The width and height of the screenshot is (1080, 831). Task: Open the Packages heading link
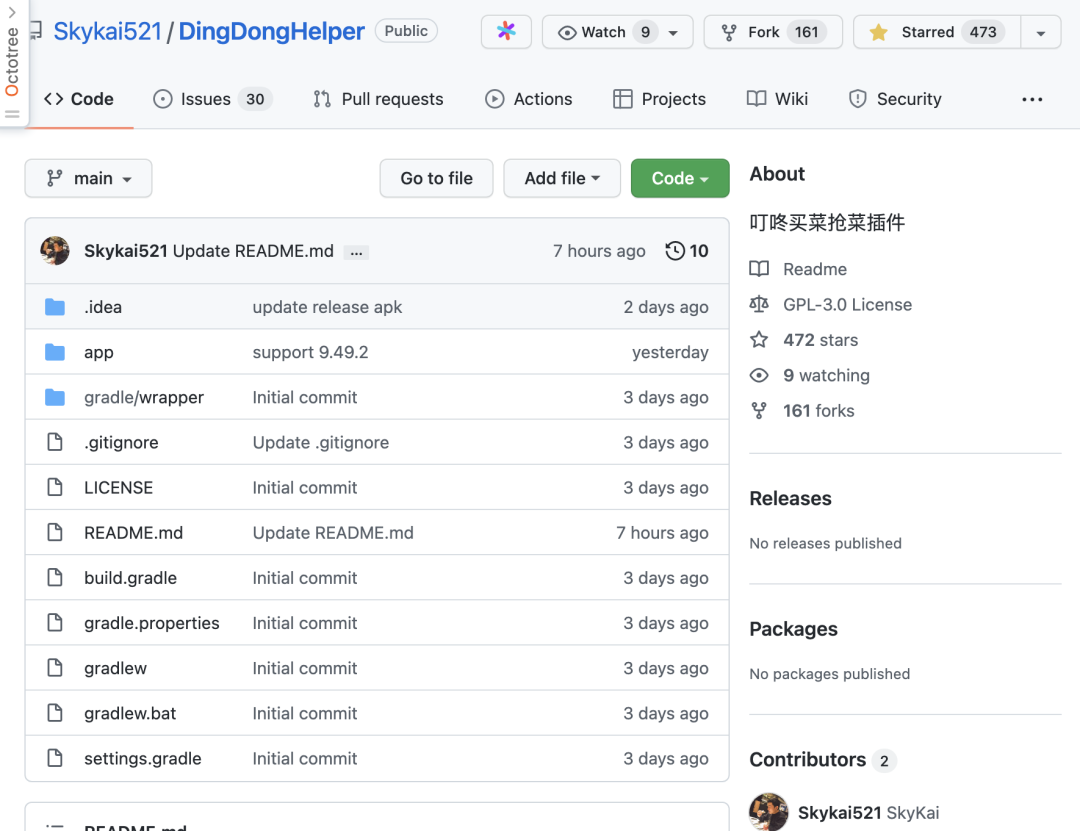793,628
